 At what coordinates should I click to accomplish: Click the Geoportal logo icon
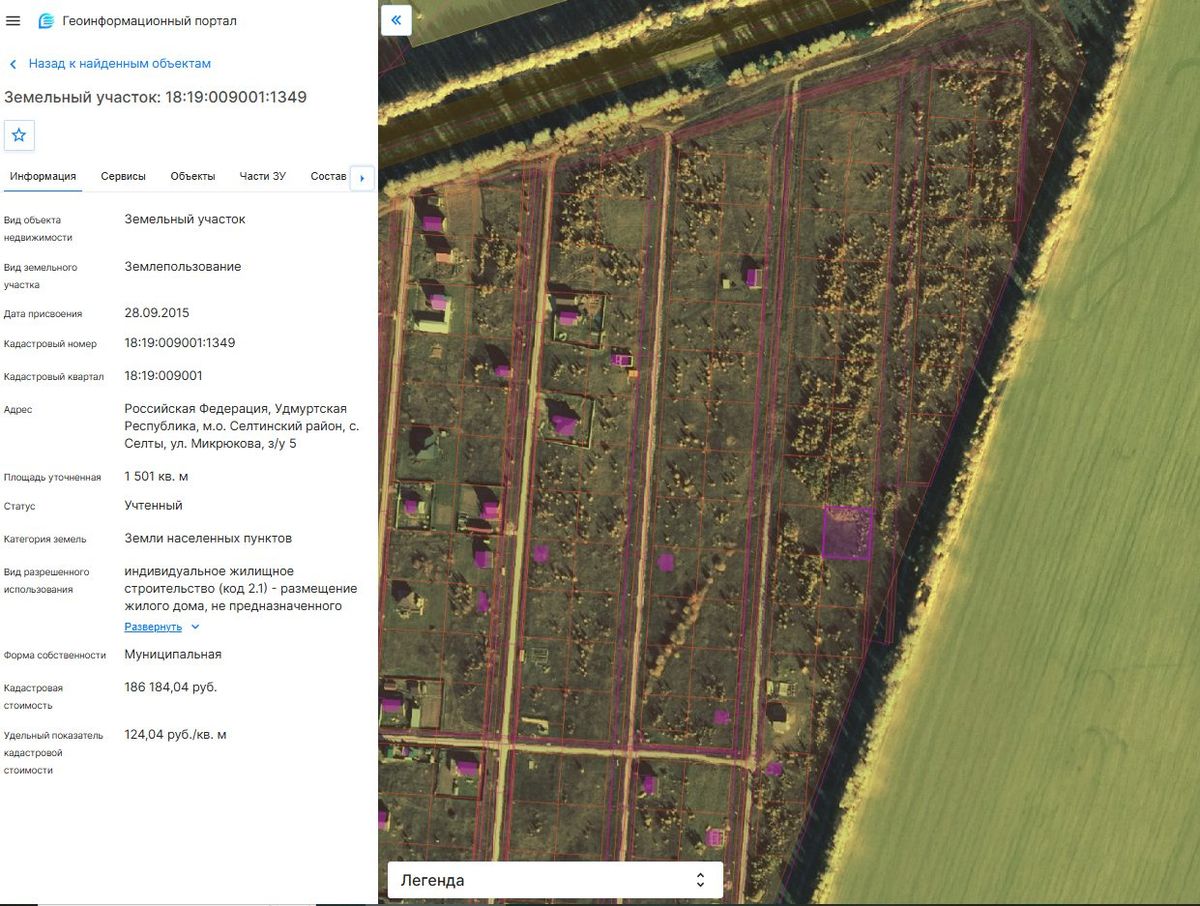45,21
